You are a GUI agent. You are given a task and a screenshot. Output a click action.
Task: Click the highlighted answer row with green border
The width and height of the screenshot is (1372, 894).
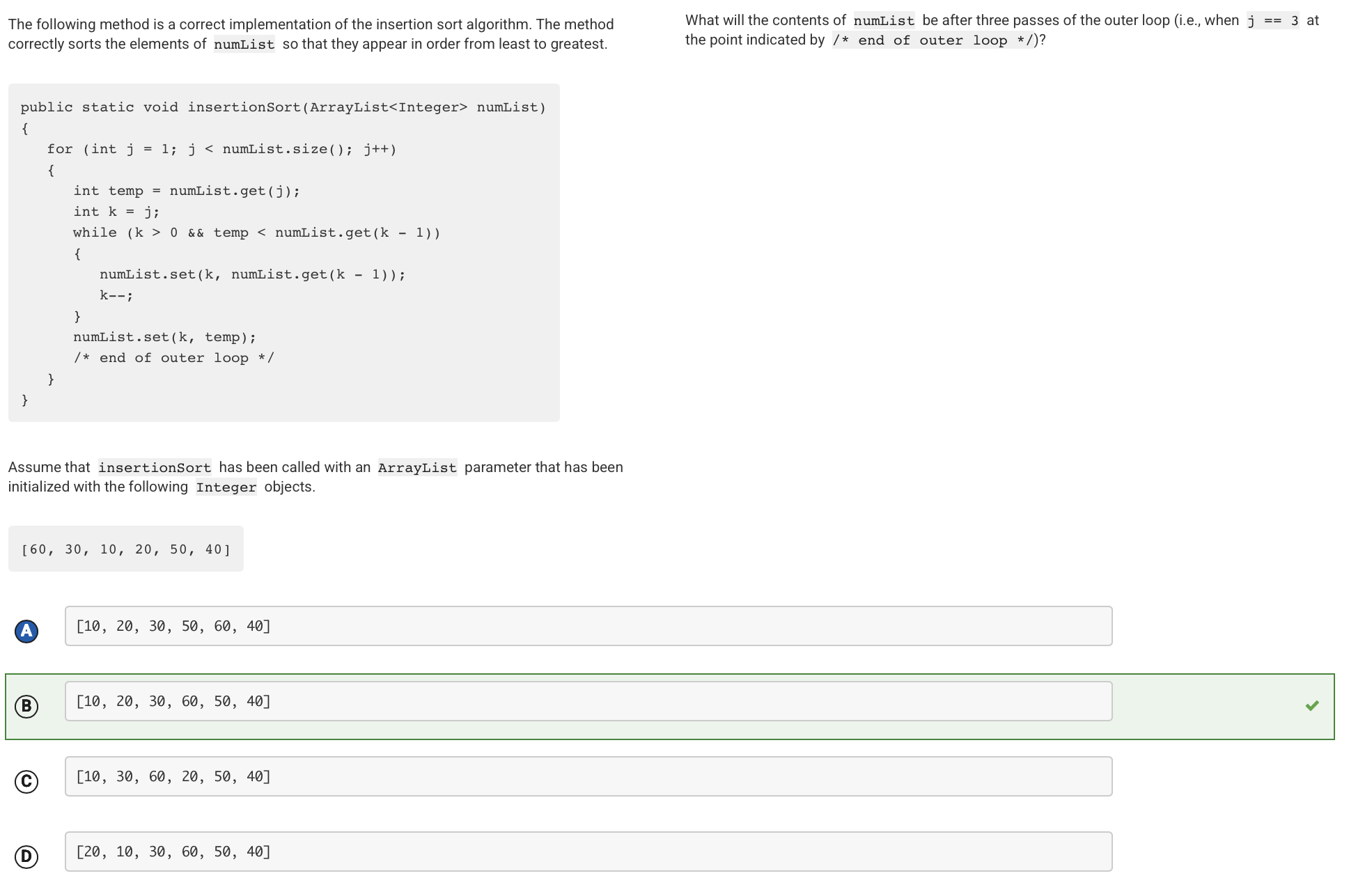(669, 706)
